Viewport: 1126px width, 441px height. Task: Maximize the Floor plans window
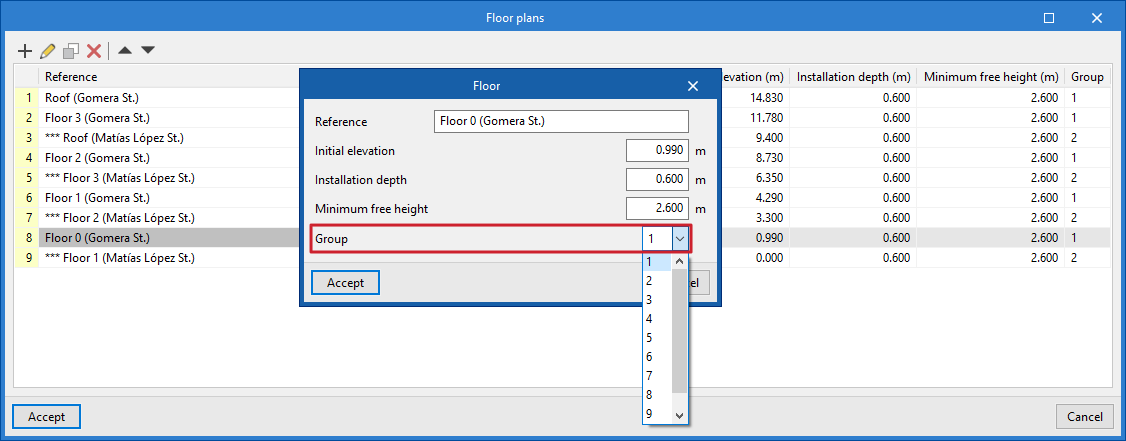coord(1049,18)
